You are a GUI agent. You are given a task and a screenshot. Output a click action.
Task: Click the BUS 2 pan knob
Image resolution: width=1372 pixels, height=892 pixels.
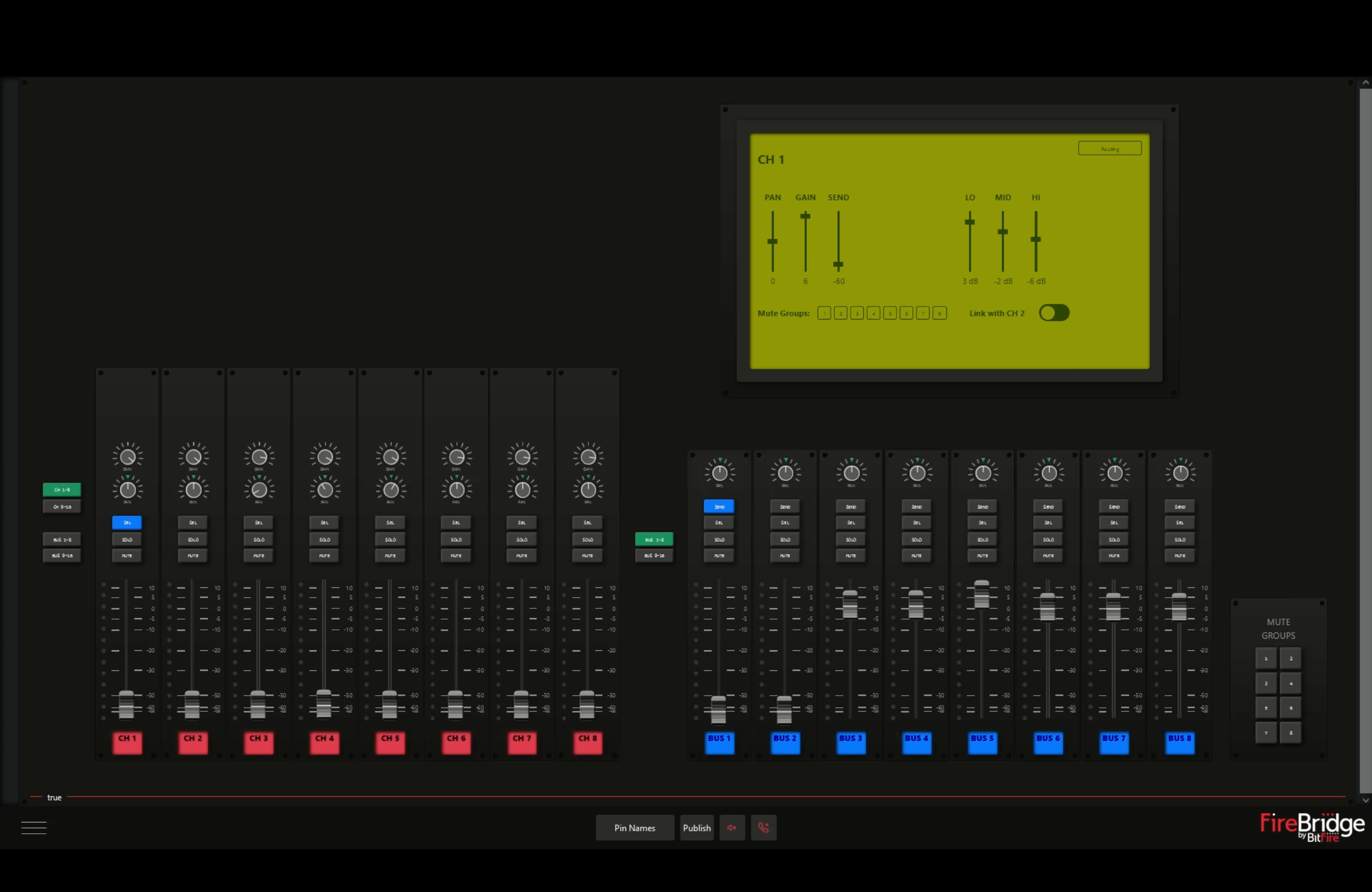[x=785, y=473]
